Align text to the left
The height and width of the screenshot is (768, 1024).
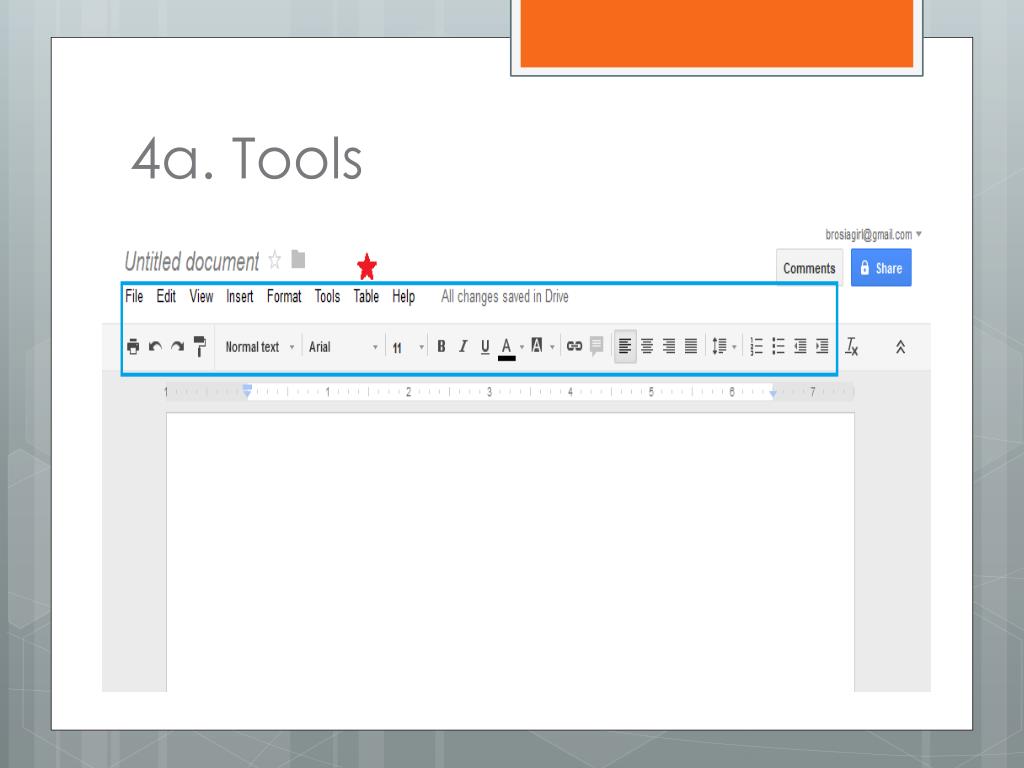click(x=625, y=346)
